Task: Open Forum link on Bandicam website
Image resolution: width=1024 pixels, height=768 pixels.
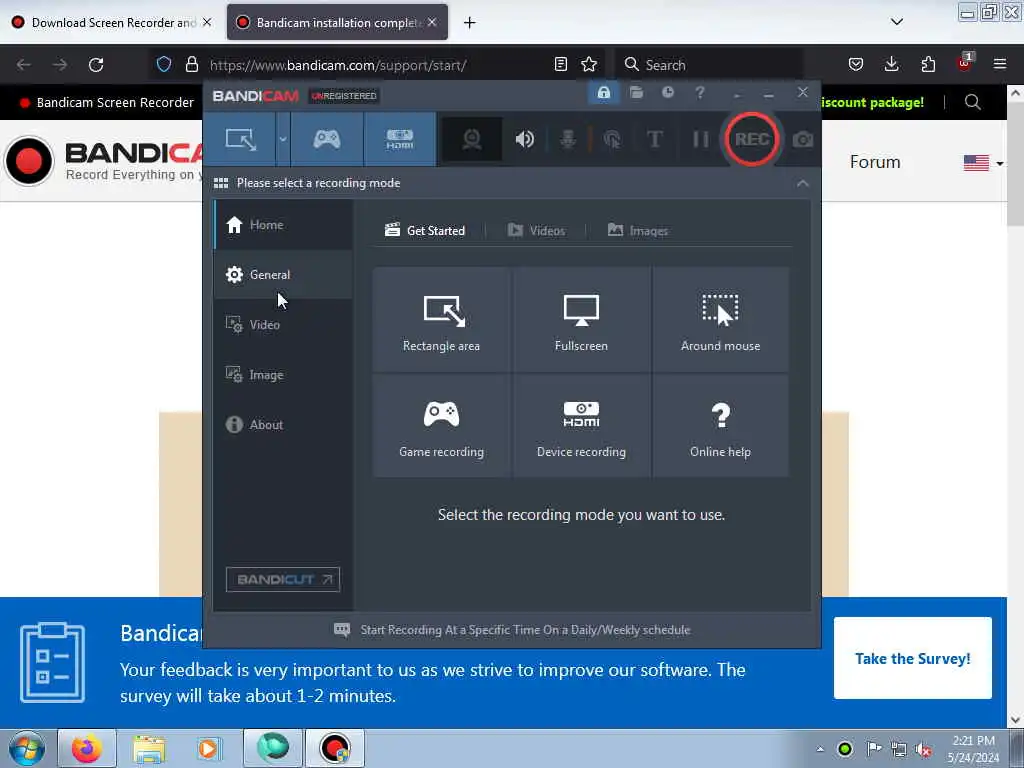Action: point(874,162)
